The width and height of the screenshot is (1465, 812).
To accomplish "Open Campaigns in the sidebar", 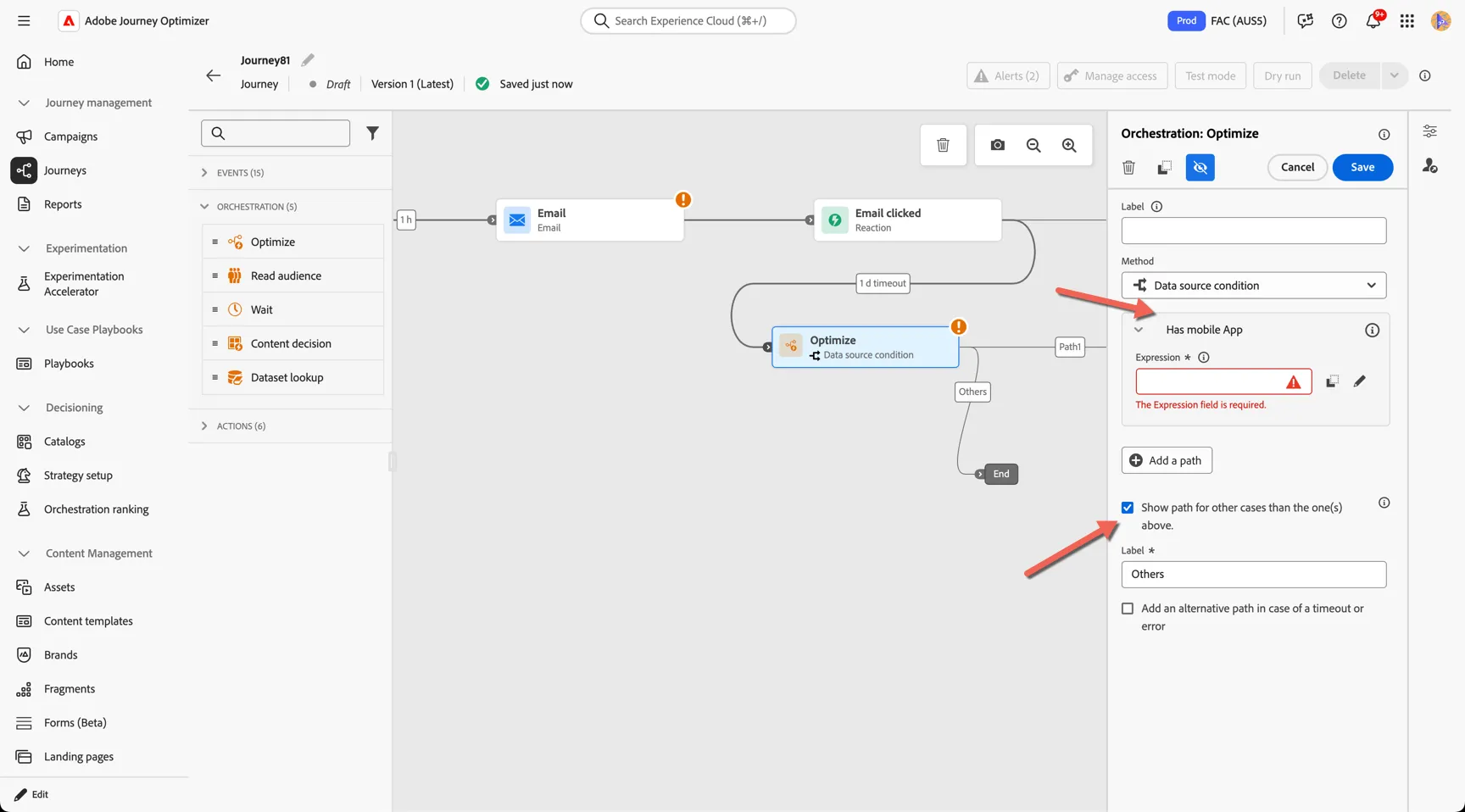I will (70, 136).
